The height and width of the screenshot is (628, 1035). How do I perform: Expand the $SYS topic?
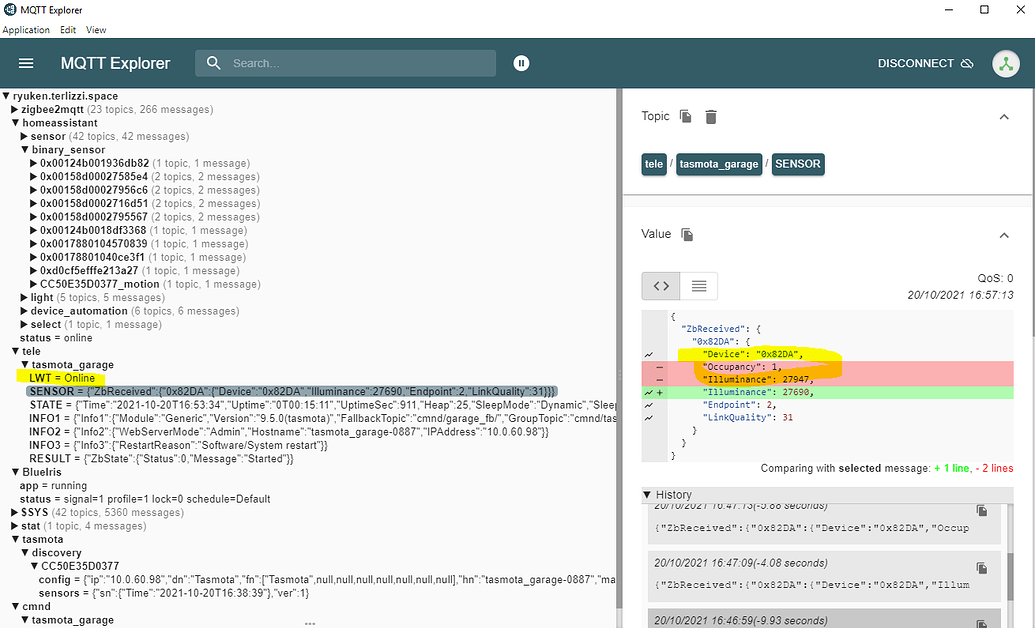[15, 512]
